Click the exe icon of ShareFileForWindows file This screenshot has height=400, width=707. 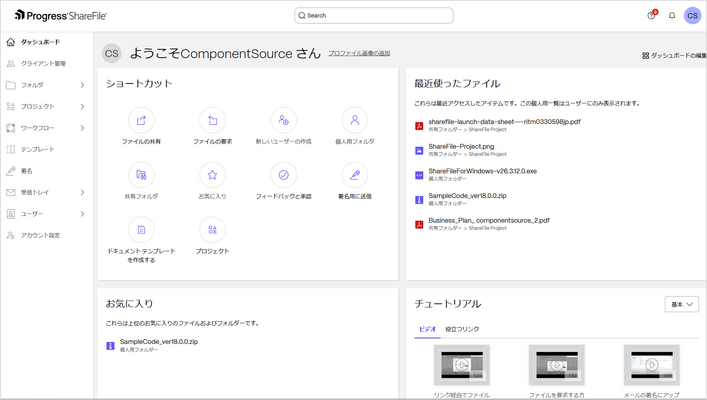[419, 175]
